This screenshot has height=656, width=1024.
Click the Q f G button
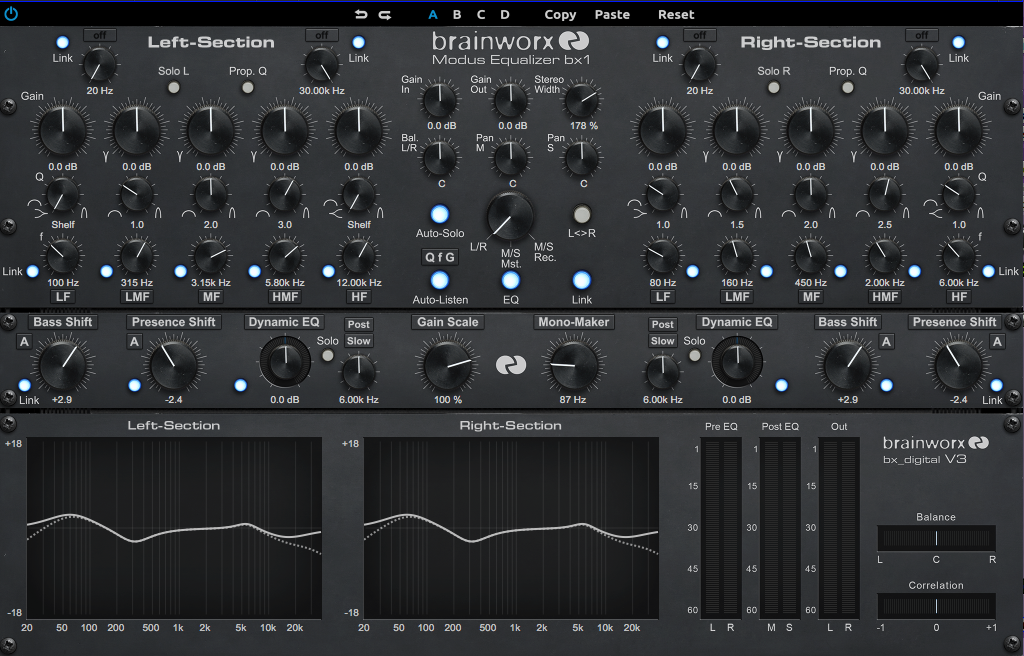pyautogui.click(x=440, y=257)
